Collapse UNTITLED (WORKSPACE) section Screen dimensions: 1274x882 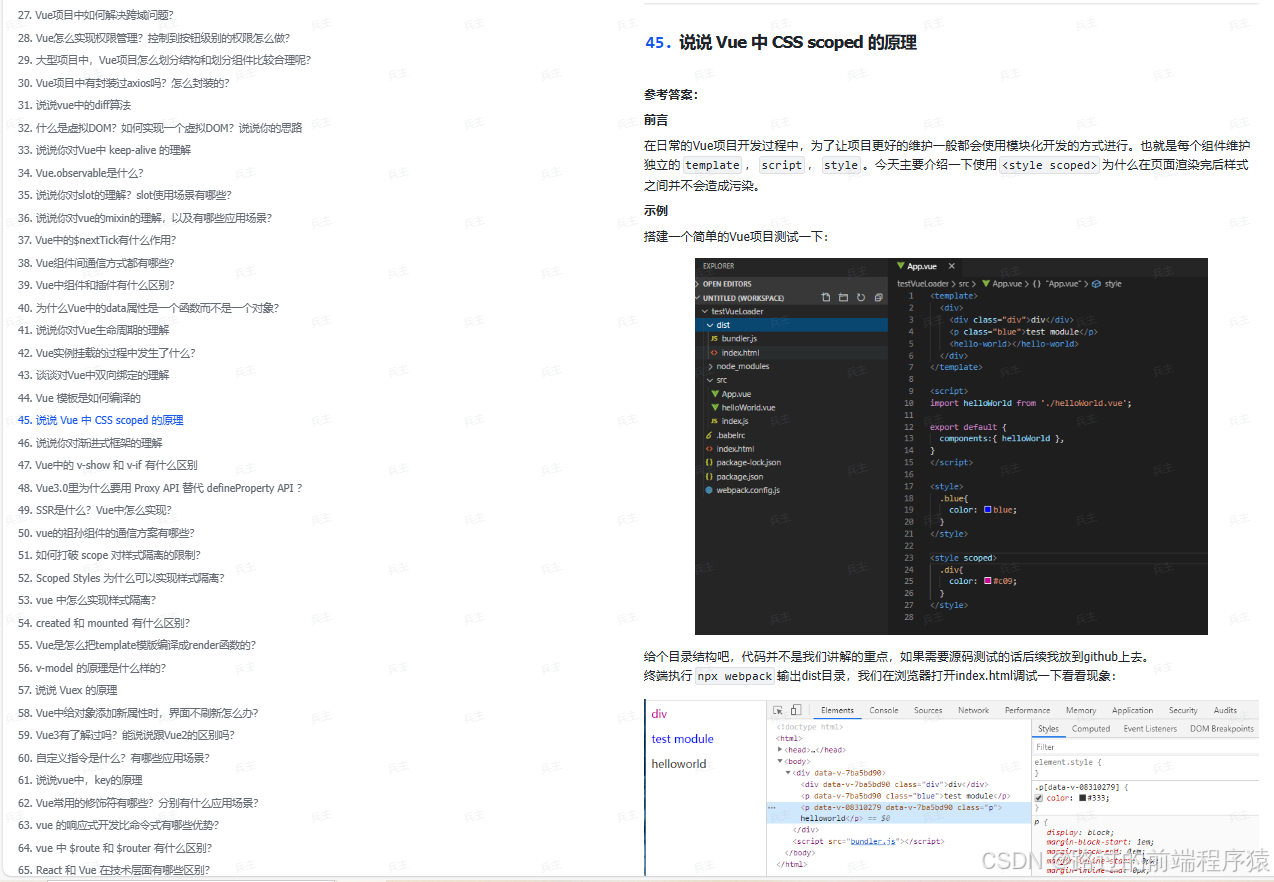(x=698, y=298)
